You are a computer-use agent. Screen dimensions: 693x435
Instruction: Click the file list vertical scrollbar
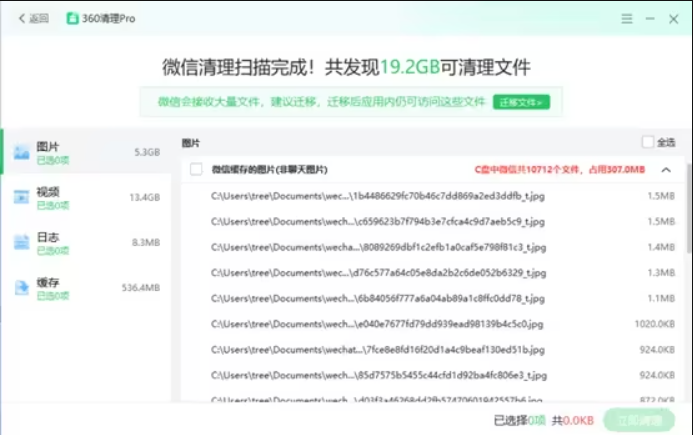pyautogui.click(x=689, y=208)
